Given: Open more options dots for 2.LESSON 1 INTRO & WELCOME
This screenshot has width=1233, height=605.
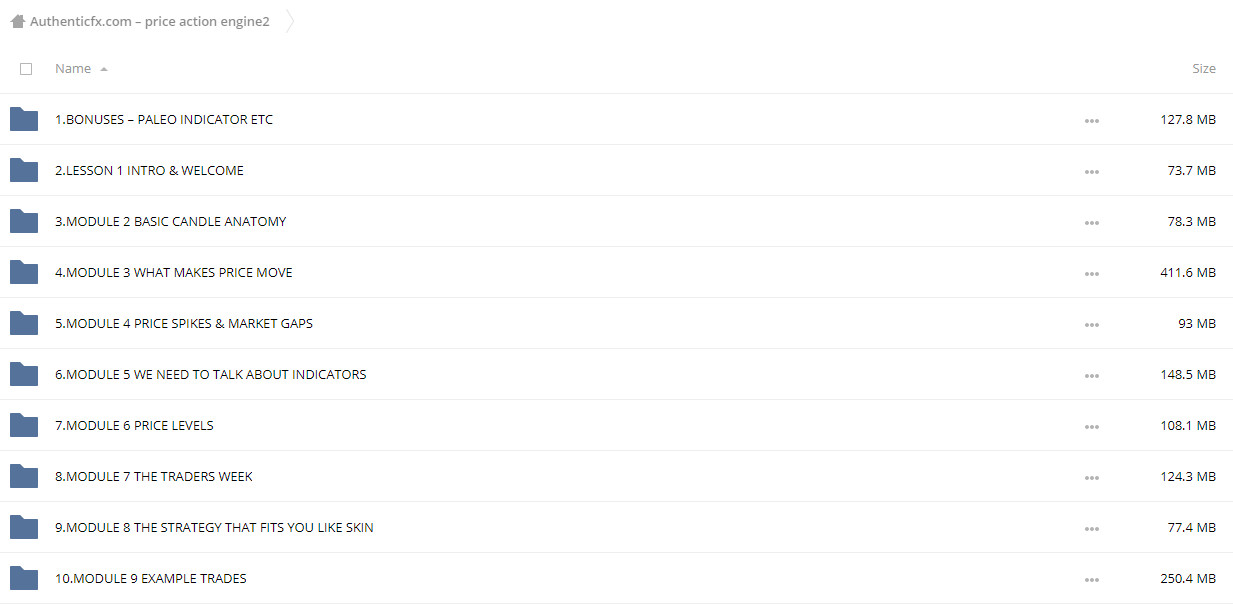Looking at the screenshot, I should click(1091, 172).
